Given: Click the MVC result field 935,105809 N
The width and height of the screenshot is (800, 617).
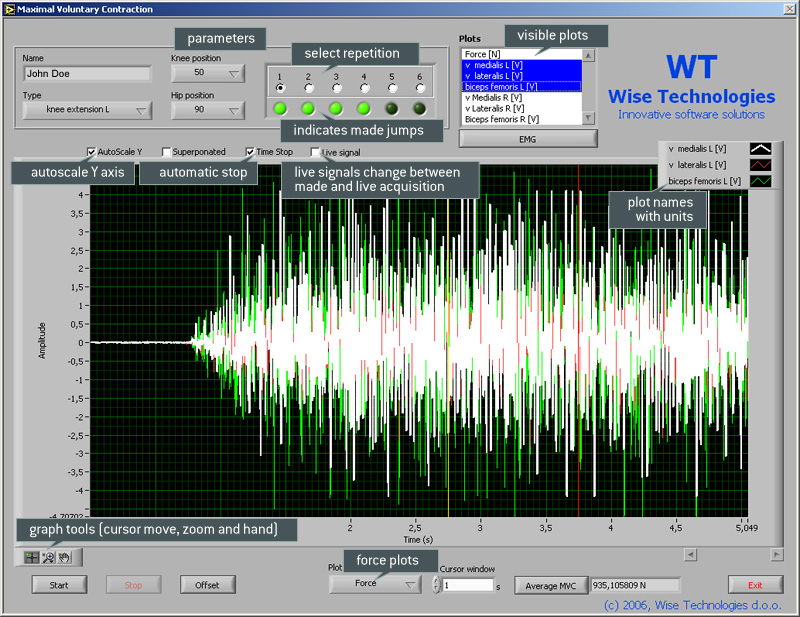Looking at the screenshot, I should coord(635,585).
